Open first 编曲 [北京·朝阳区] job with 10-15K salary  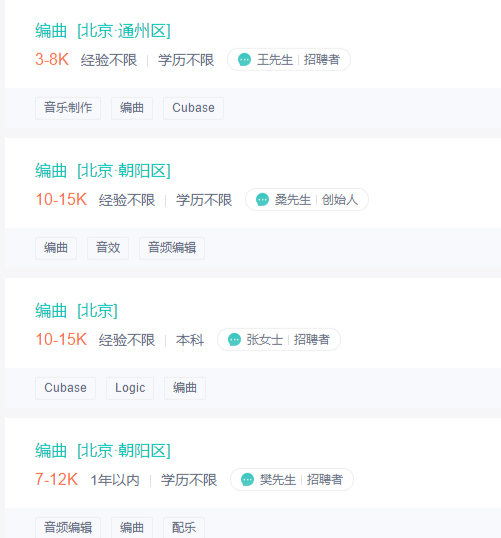click(x=103, y=171)
